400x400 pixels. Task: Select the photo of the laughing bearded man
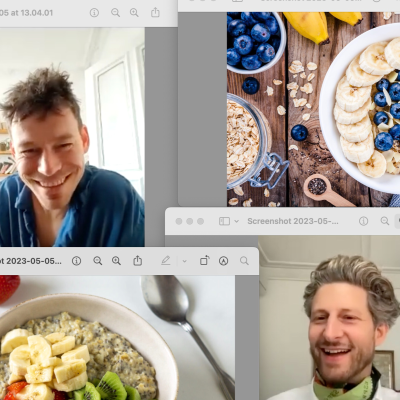click(329, 318)
